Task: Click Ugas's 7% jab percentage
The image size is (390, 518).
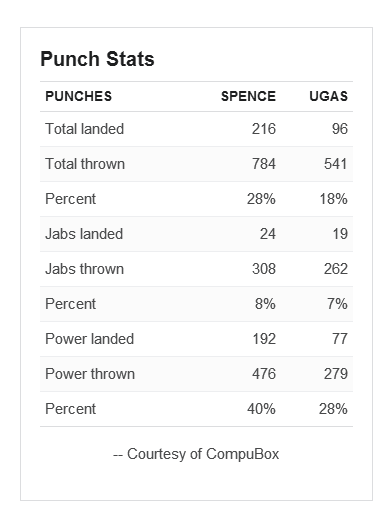Action: pyautogui.click(x=337, y=304)
